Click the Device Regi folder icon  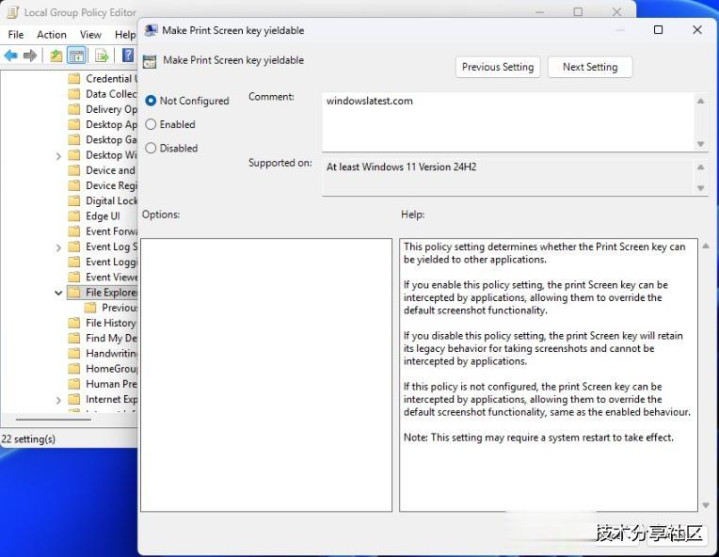[x=74, y=185]
